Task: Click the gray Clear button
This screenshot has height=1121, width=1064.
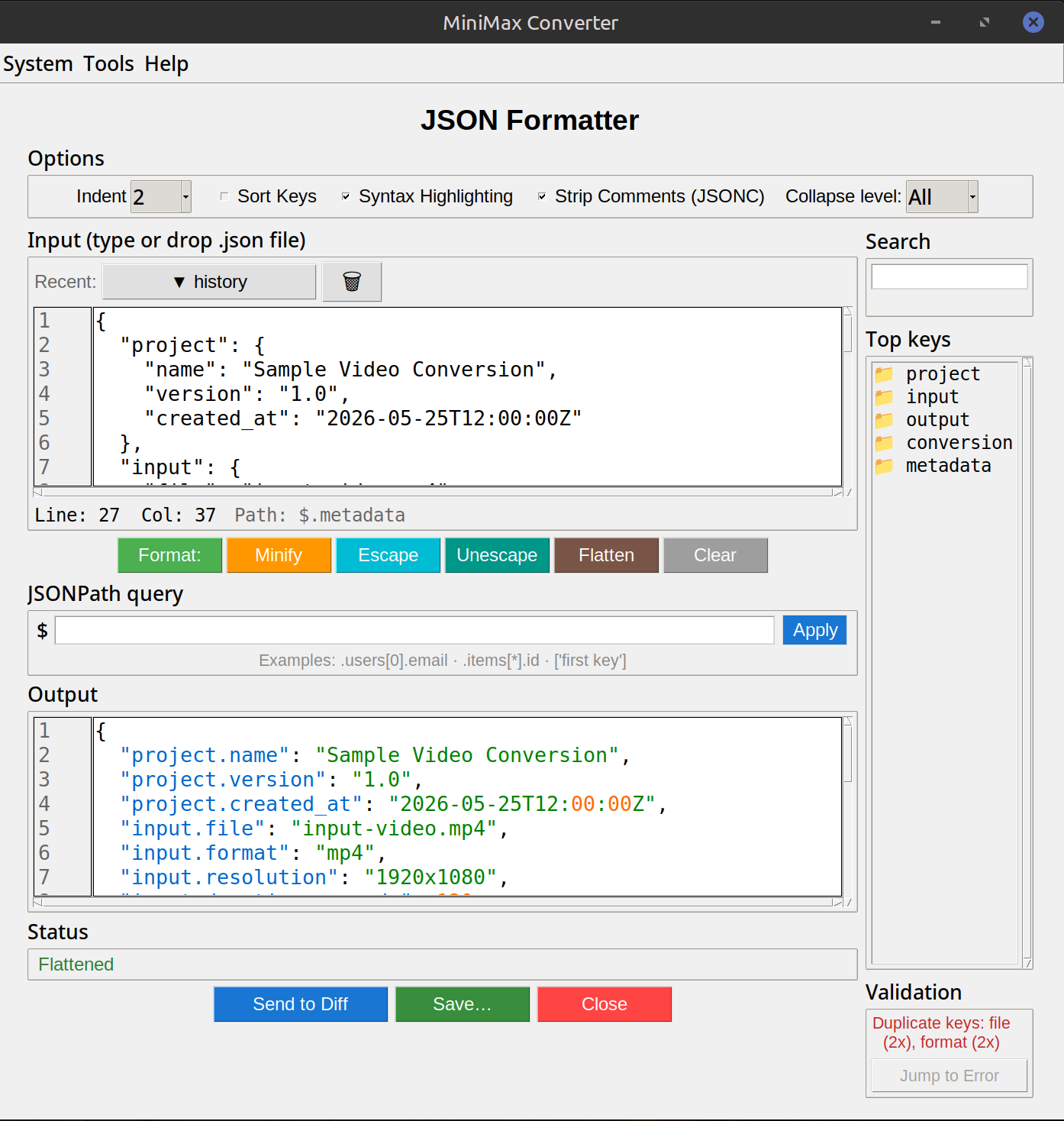Action: pos(716,555)
